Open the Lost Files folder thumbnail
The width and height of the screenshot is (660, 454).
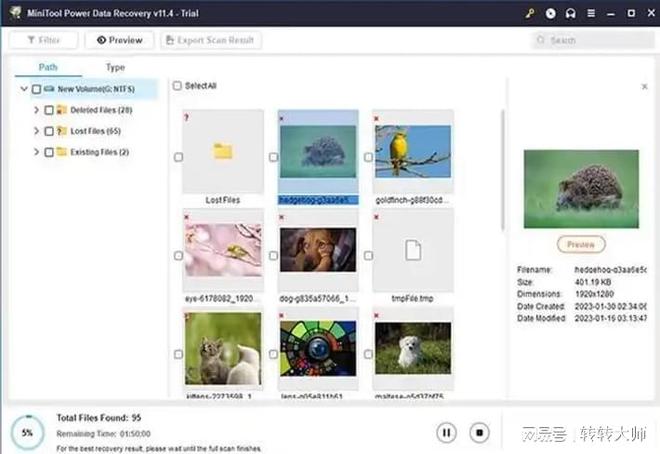click(x=223, y=151)
